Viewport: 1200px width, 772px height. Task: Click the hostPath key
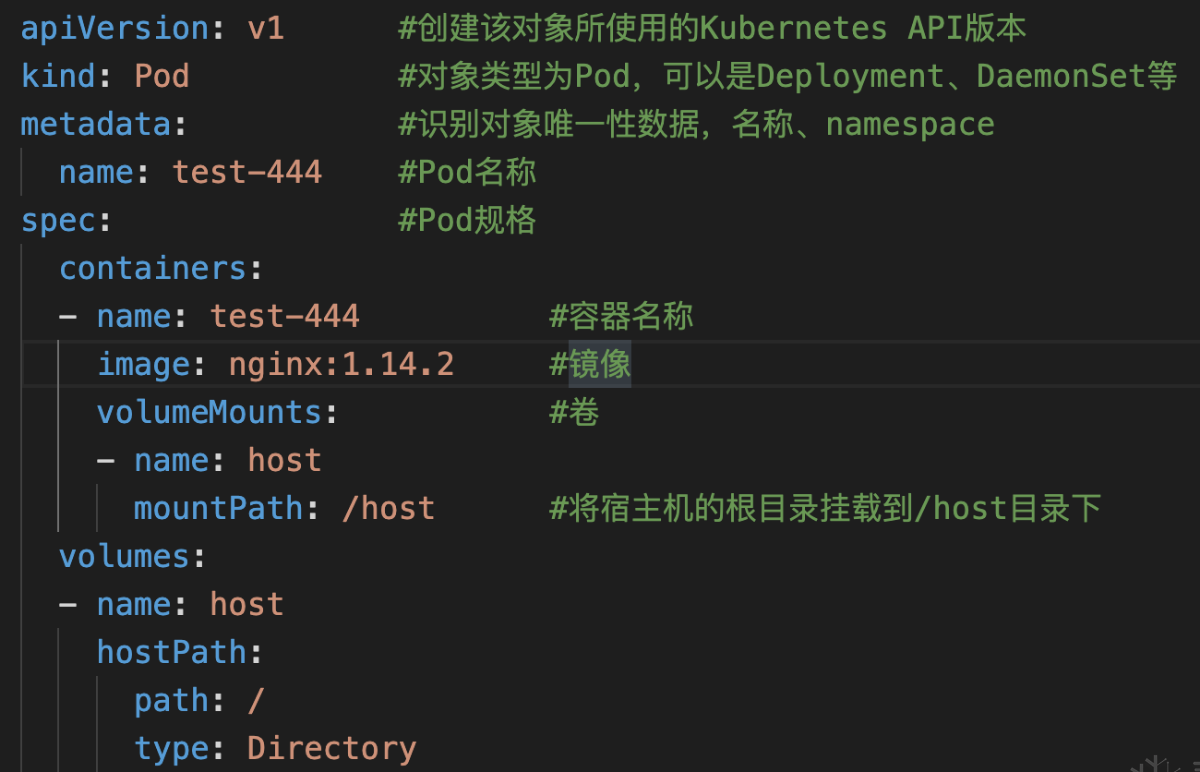pos(171,653)
